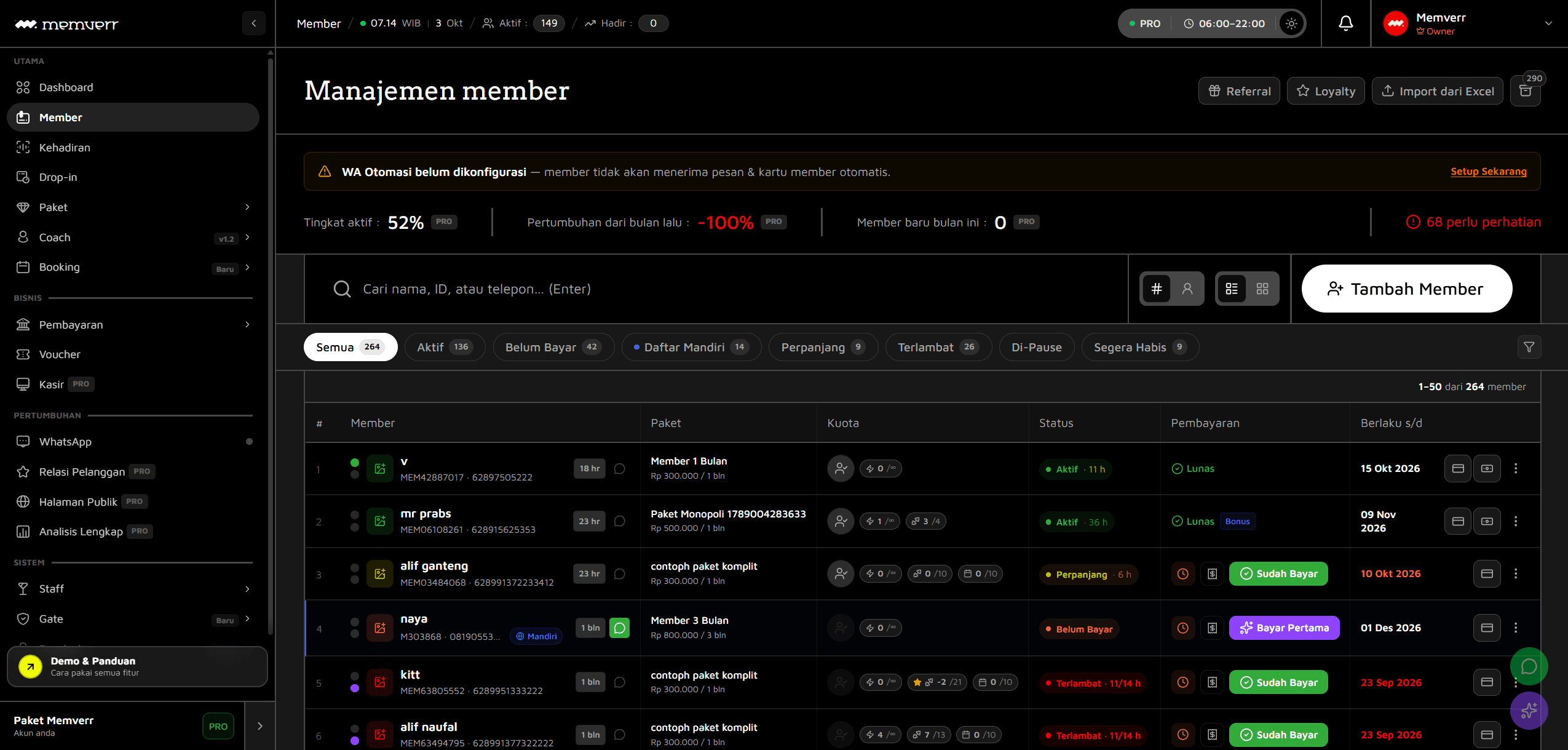Open WhatsApp chat icon for naya
Viewport: 1568px width, 750px height.
coord(620,628)
